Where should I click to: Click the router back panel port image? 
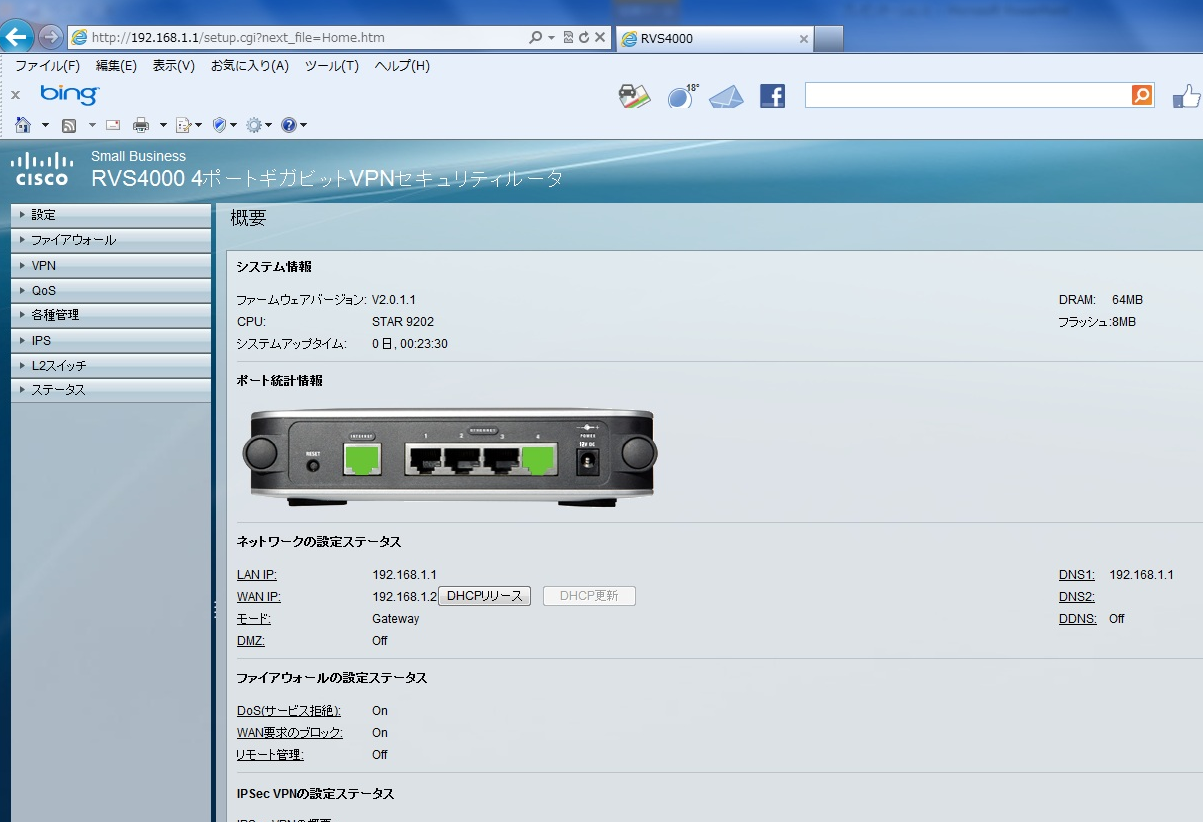tap(450, 457)
